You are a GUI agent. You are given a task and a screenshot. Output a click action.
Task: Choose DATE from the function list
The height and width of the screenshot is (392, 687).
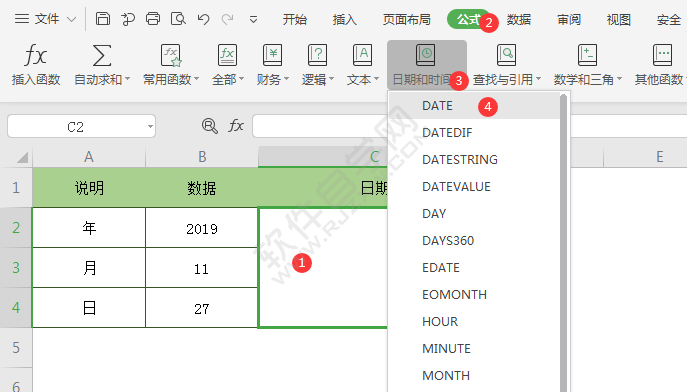coord(474,106)
